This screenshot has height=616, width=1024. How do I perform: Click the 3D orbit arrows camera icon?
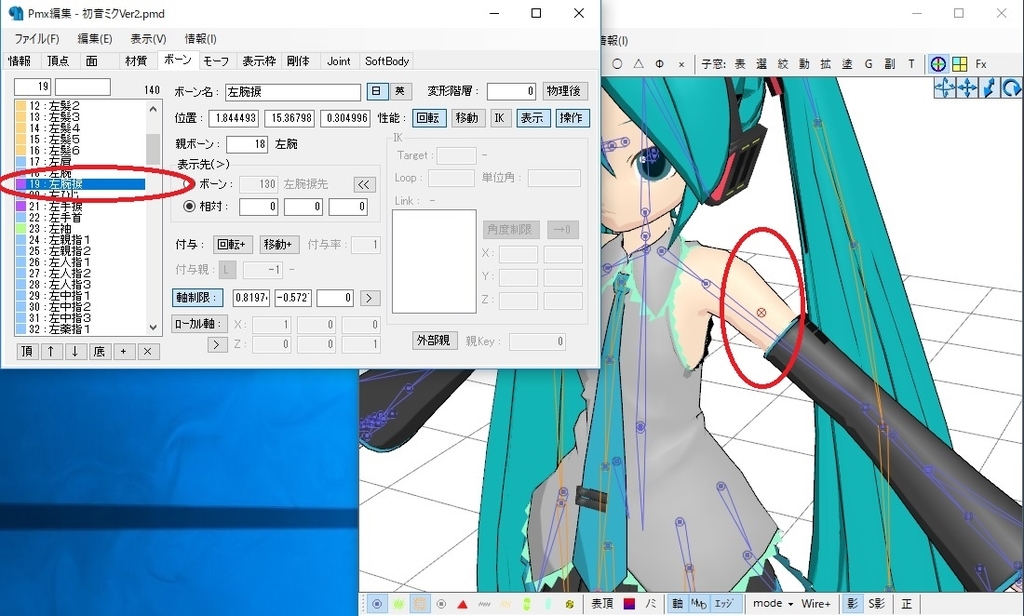tap(945, 88)
